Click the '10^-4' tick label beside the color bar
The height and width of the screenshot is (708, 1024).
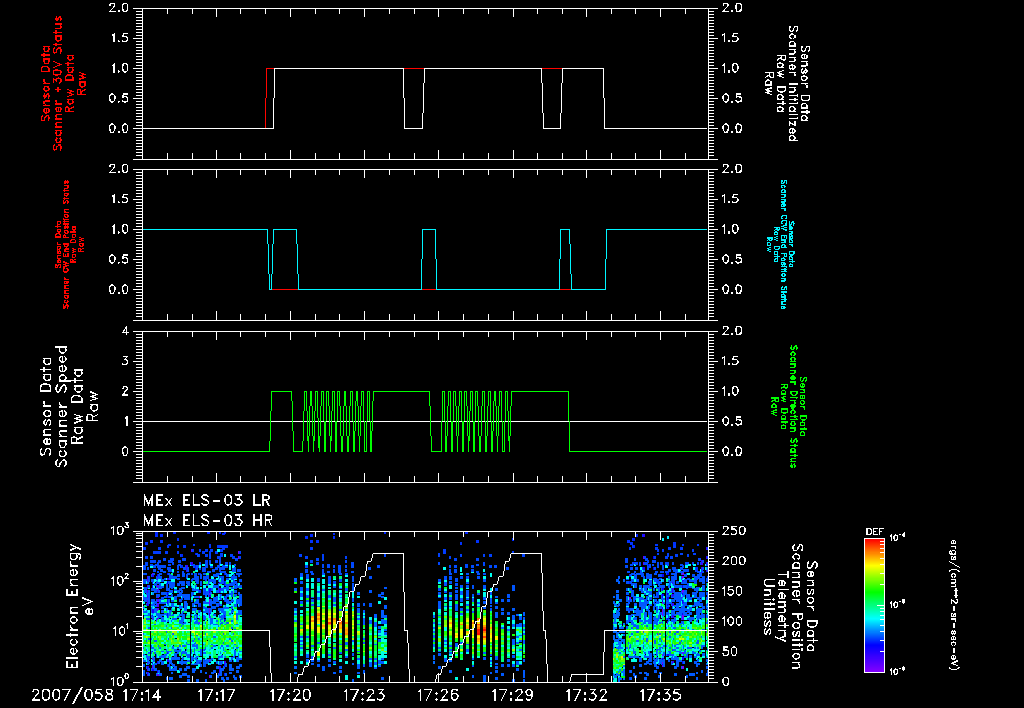[898, 537]
